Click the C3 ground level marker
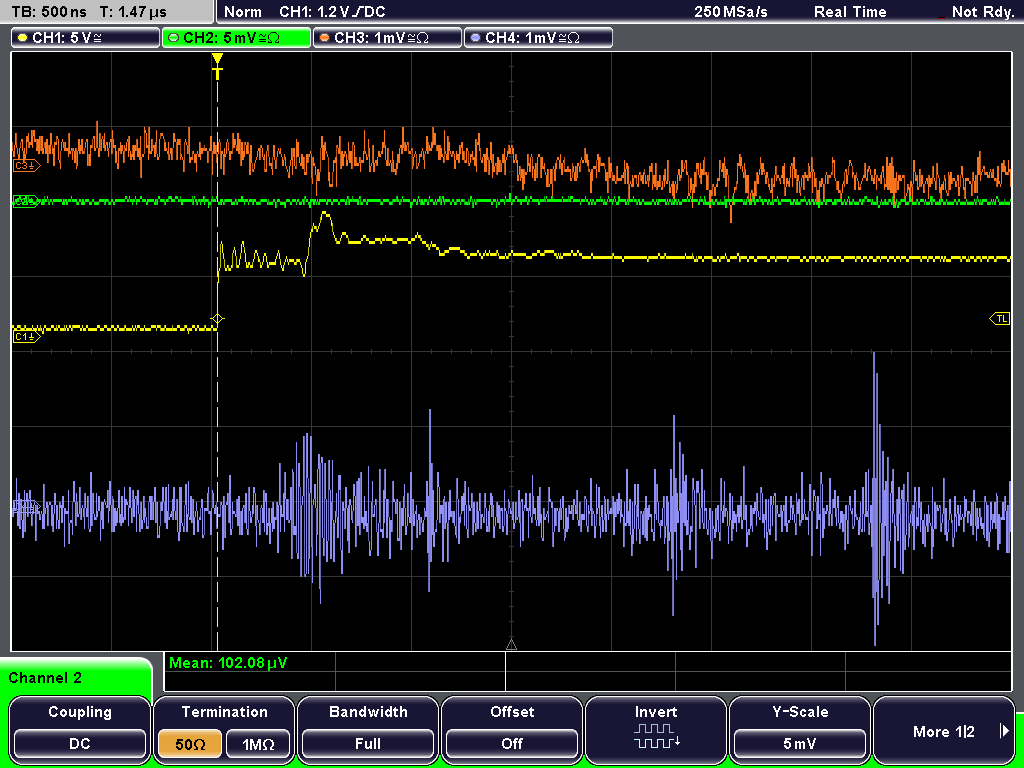The height and width of the screenshot is (768, 1024). (x=26, y=166)
